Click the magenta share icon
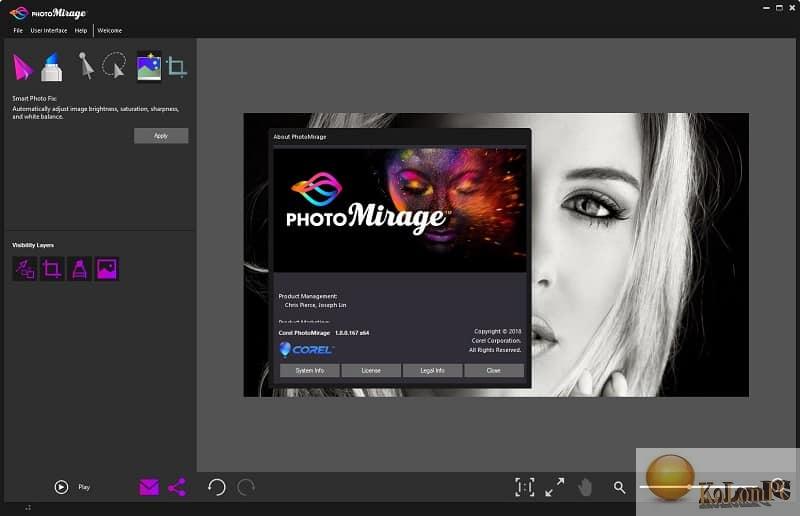 tap(177, 487)
